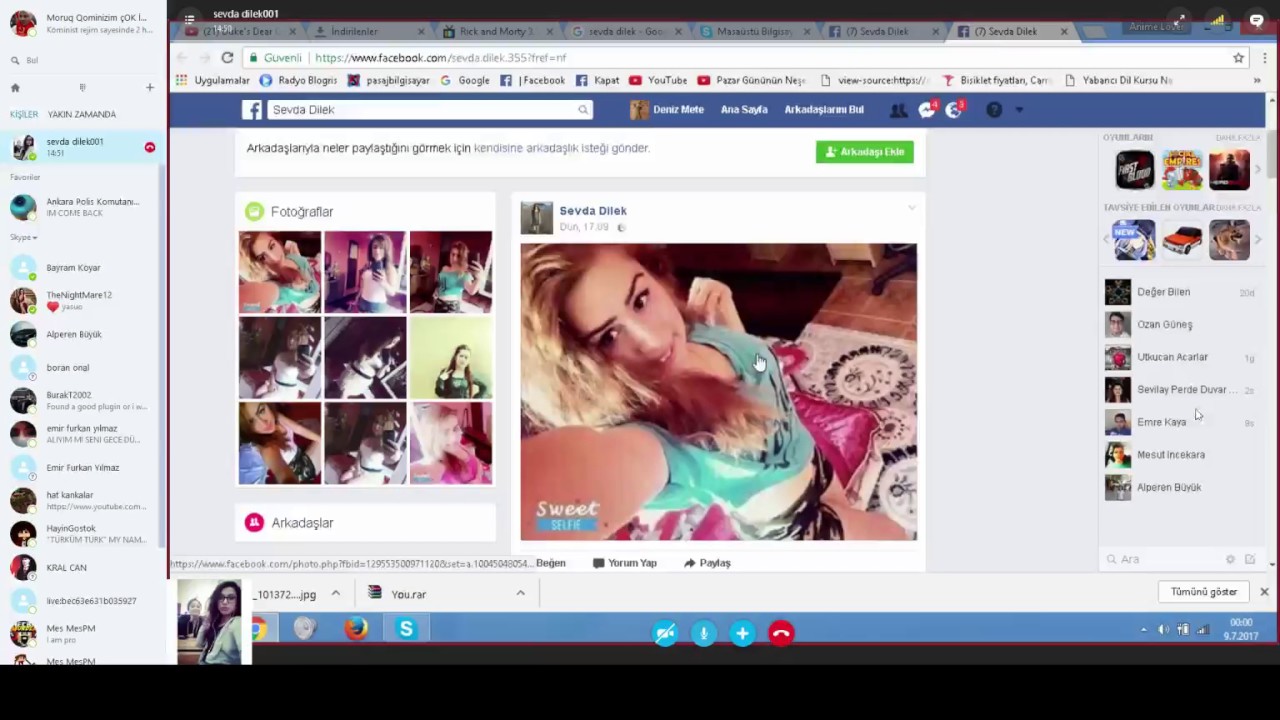The width and height of the screenshot is (1280, 720).
Task: Click the Skype home icon
Action: pos(15,88)
